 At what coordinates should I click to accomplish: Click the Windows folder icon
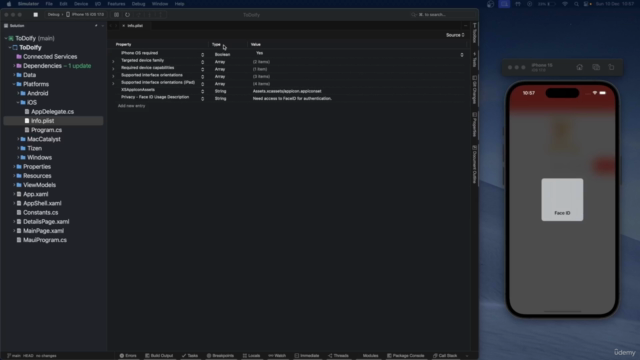23,158
